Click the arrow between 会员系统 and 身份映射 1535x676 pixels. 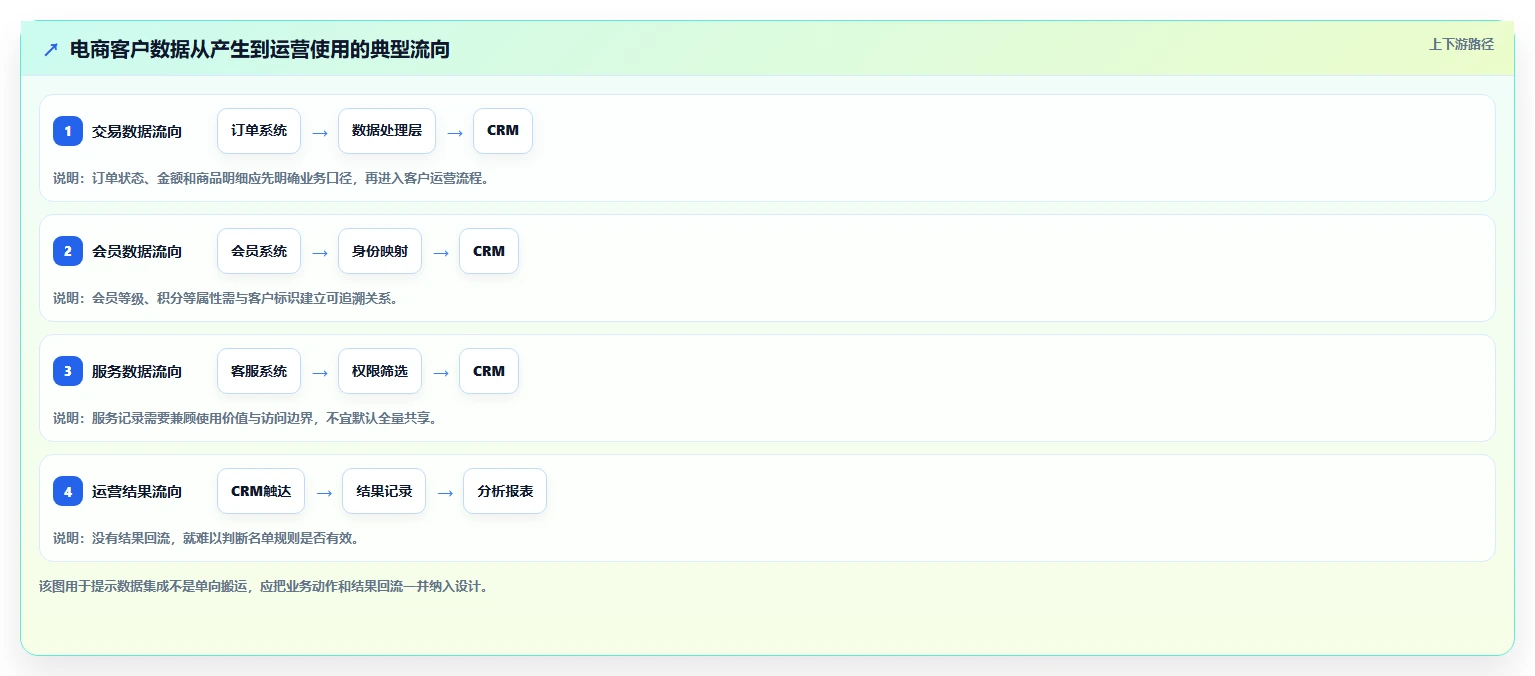pyautogui.click(x=320, y=252)
